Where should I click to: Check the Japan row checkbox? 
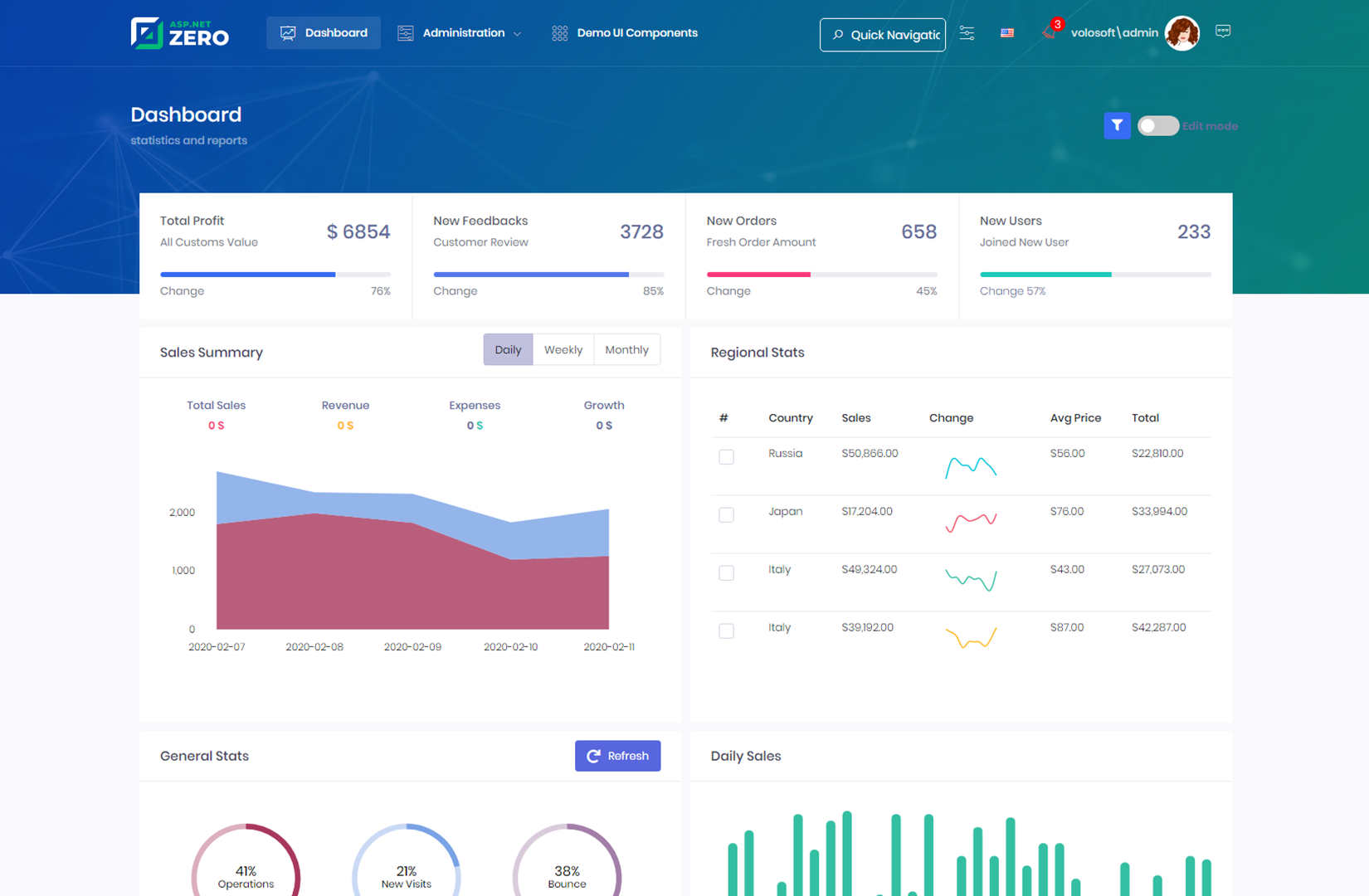(x=726, y=514)
